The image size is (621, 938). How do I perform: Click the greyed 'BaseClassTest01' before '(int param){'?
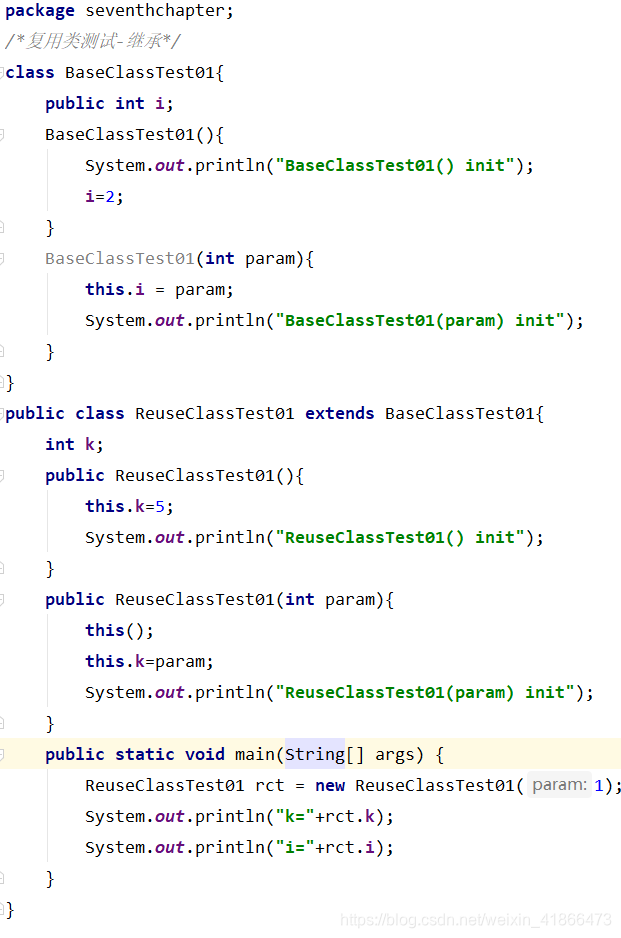[x=120, y=258]
